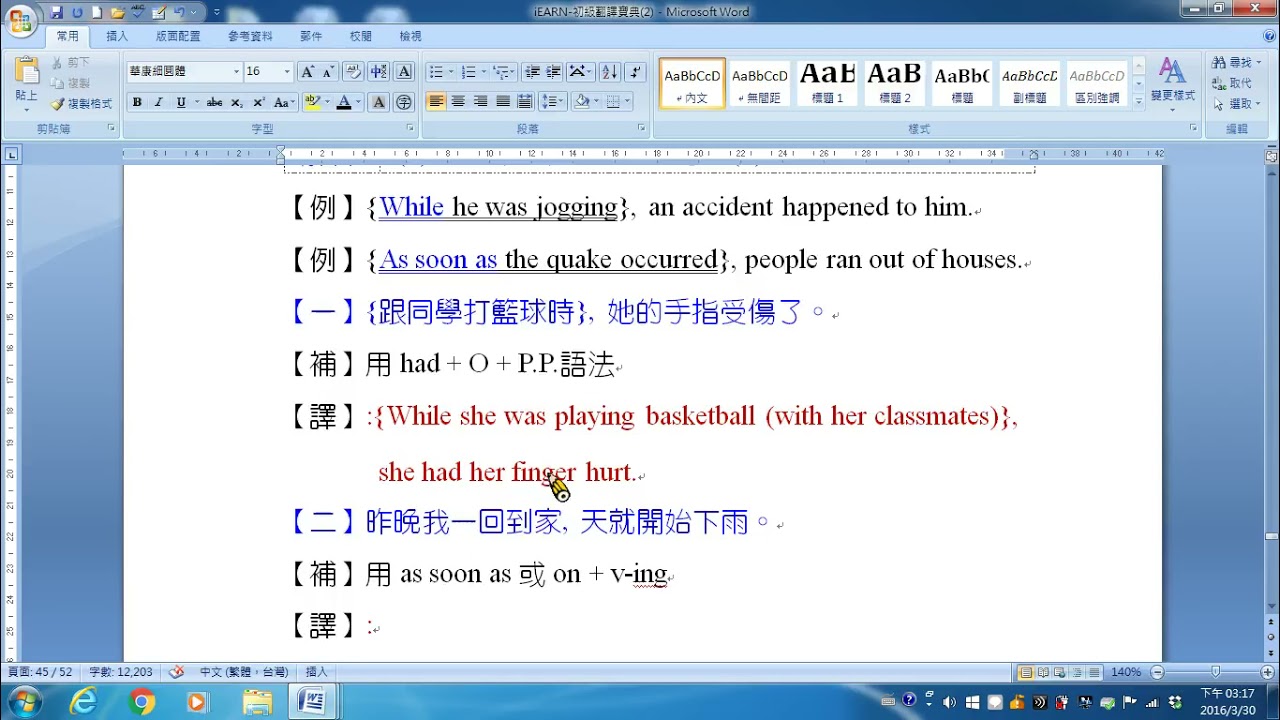The height and width of the screenshot is (720, 1280).
Task: Click the zoom in plus button
Action: [x=1267, y=672]
